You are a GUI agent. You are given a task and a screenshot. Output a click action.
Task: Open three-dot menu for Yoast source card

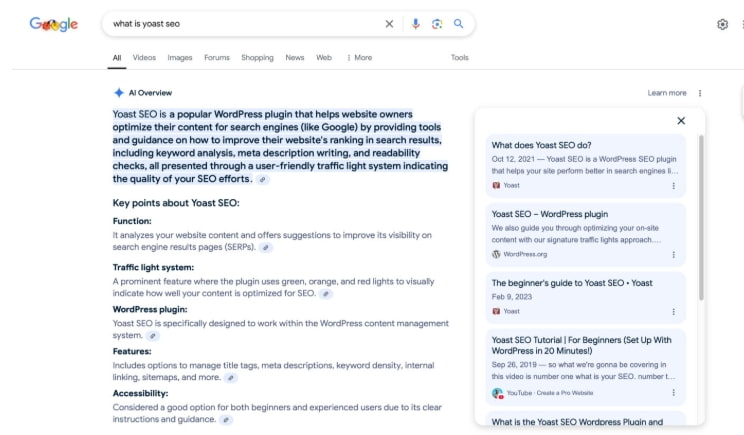(x=673, y=185)
